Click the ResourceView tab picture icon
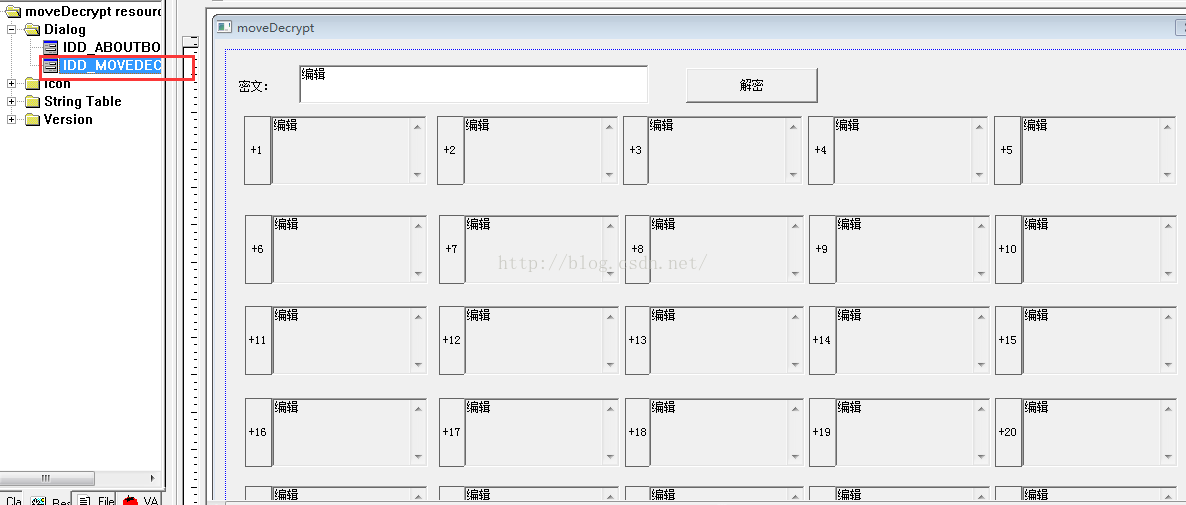 tap(39, 500)
